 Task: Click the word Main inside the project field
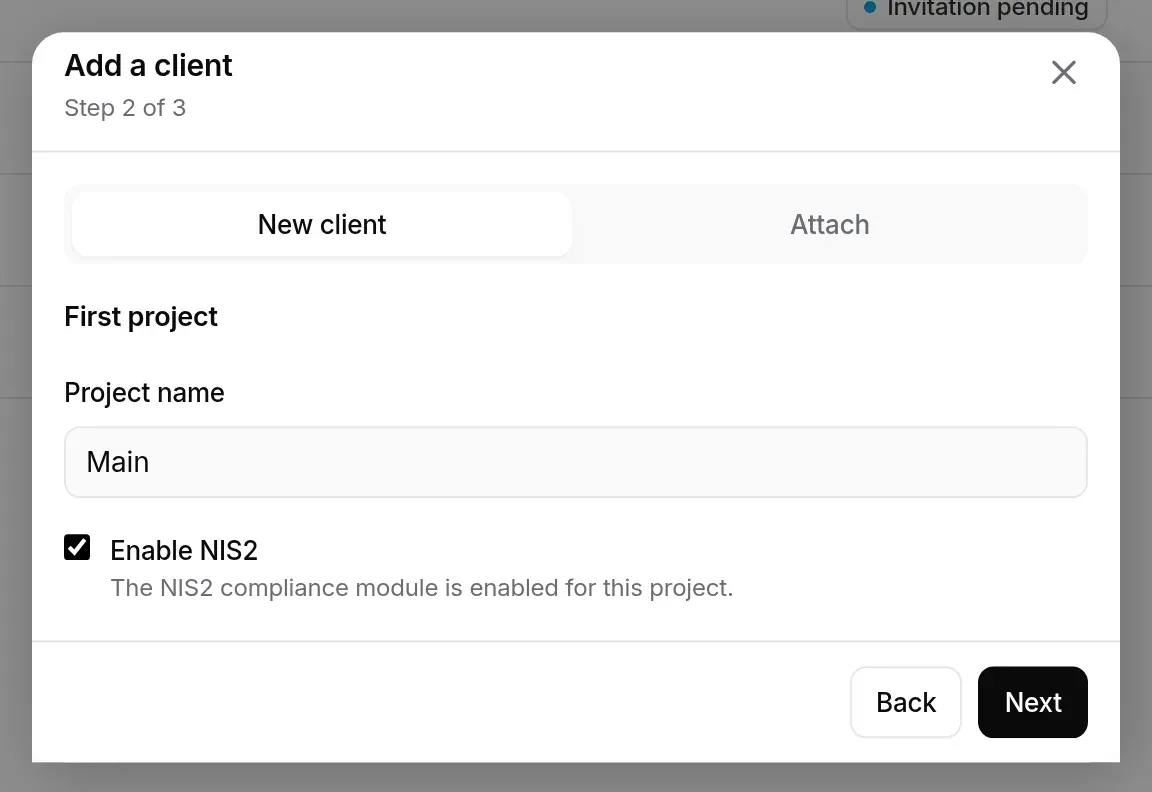pyautogui.click(x=118, y=462)
